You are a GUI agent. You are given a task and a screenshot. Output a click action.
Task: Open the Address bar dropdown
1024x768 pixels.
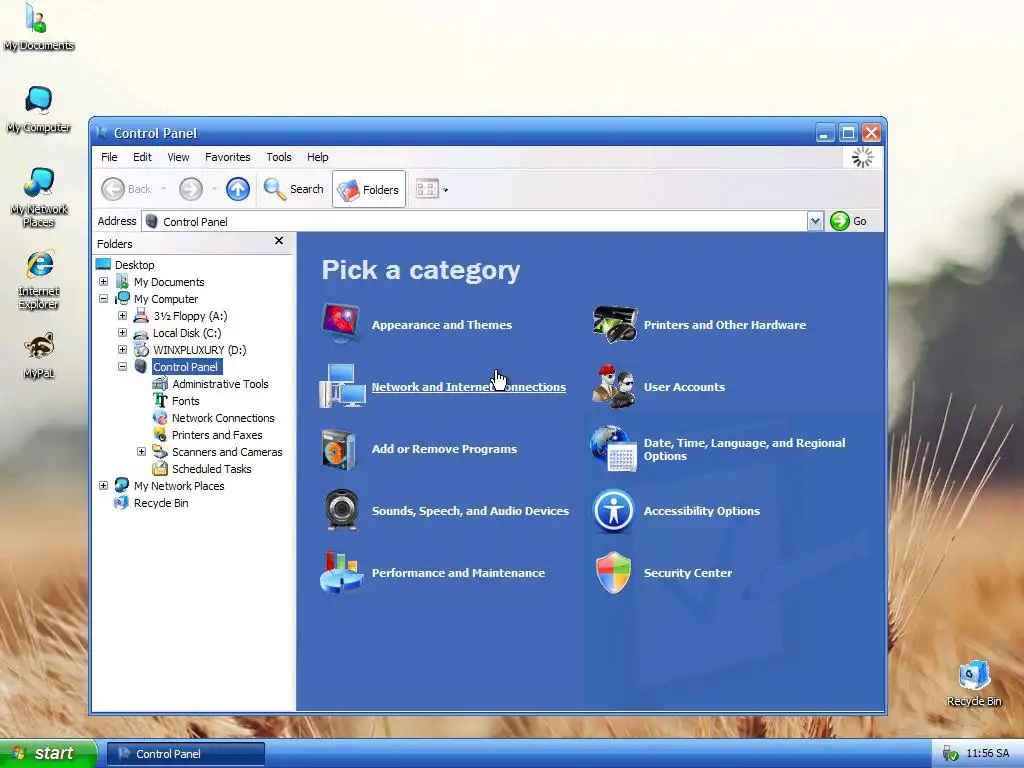pyautogui.click(x=815, y=221)
